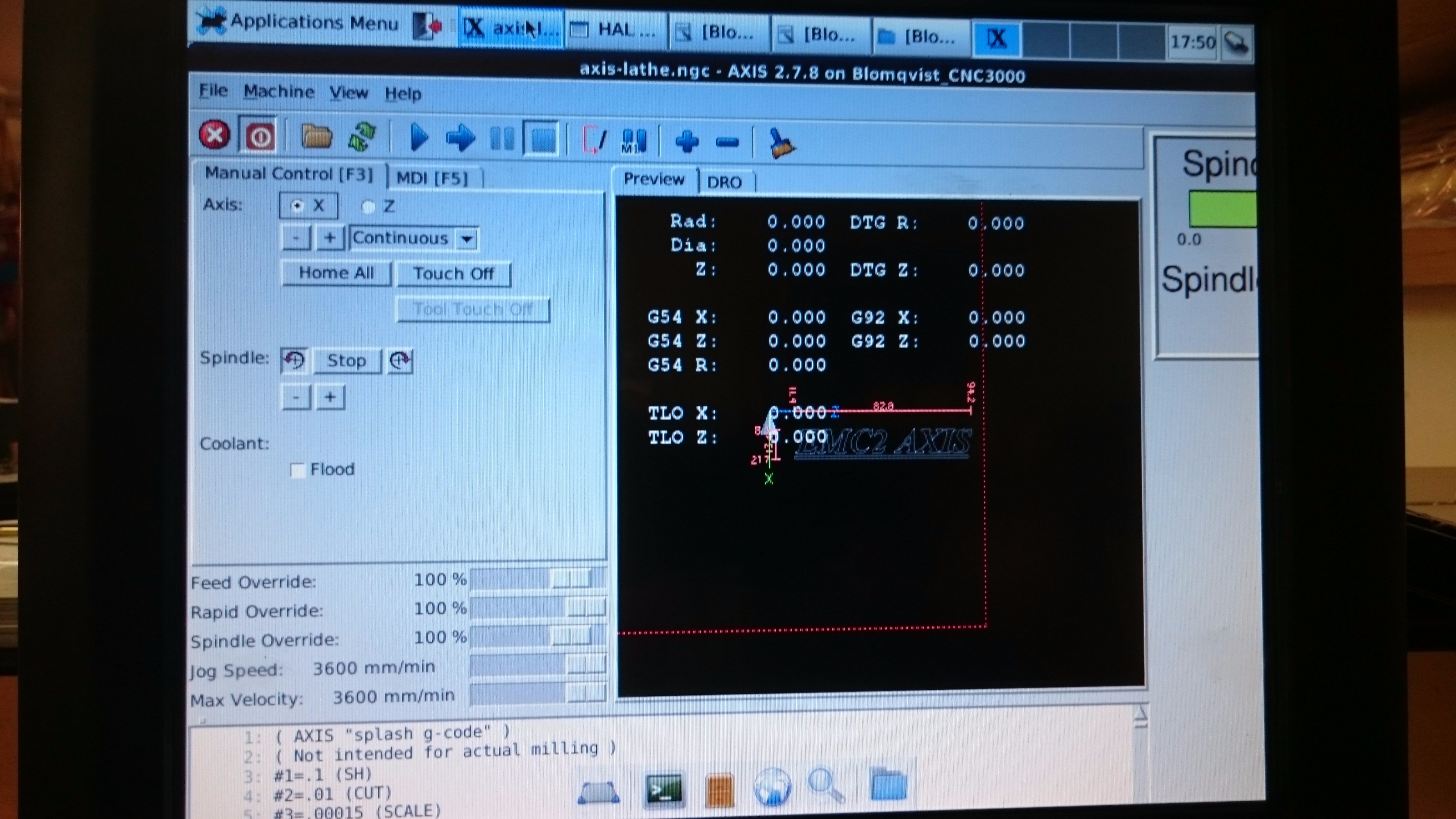This screenshot has width=1456, height=819.
Task: Open the magnifier search icon in panel
Action: [x=826, y=785]
